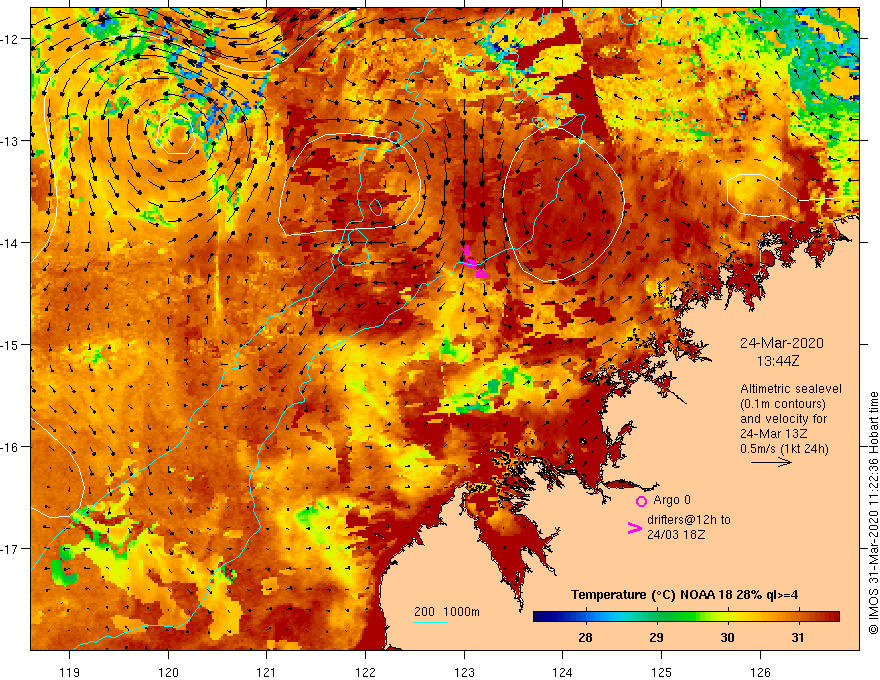Screen dimensions: 880x680
Task: Click the latitude axis label -13
Action: click(11, 141)
